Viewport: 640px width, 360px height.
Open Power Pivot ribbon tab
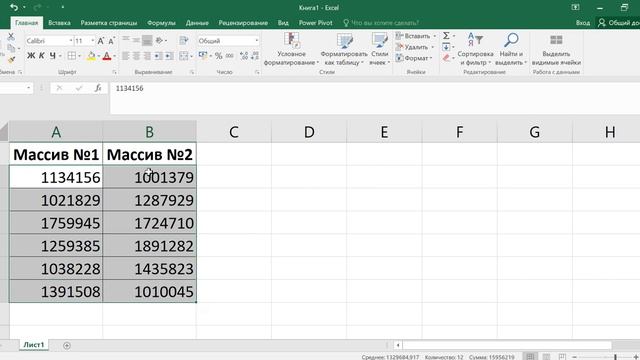point(316,23)
